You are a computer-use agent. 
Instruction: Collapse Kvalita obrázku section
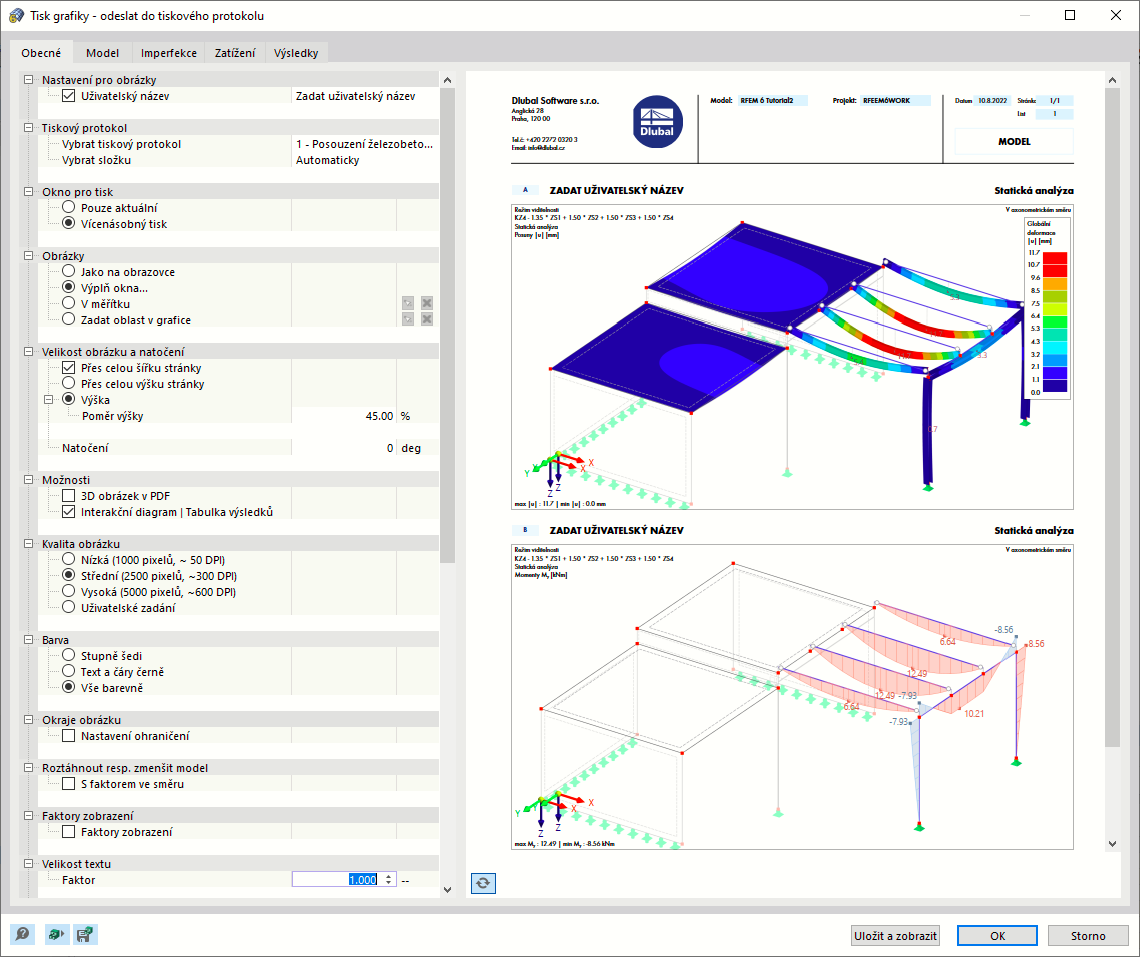(x=28, y=543)
